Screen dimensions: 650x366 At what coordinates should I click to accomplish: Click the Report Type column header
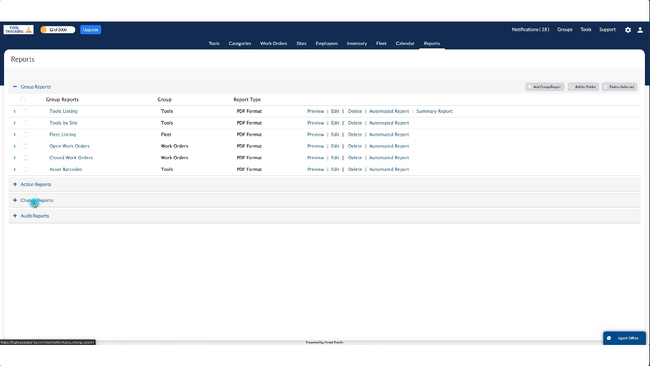(247, 99)
